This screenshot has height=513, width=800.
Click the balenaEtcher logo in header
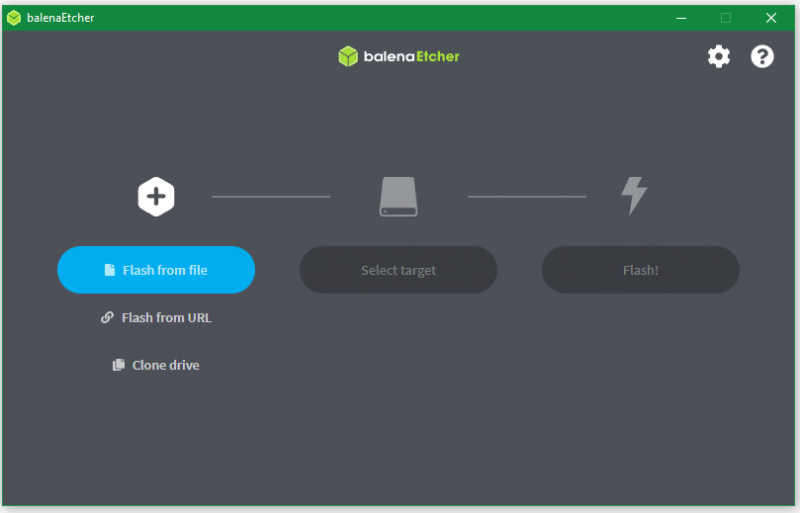(x=398, y=56)
